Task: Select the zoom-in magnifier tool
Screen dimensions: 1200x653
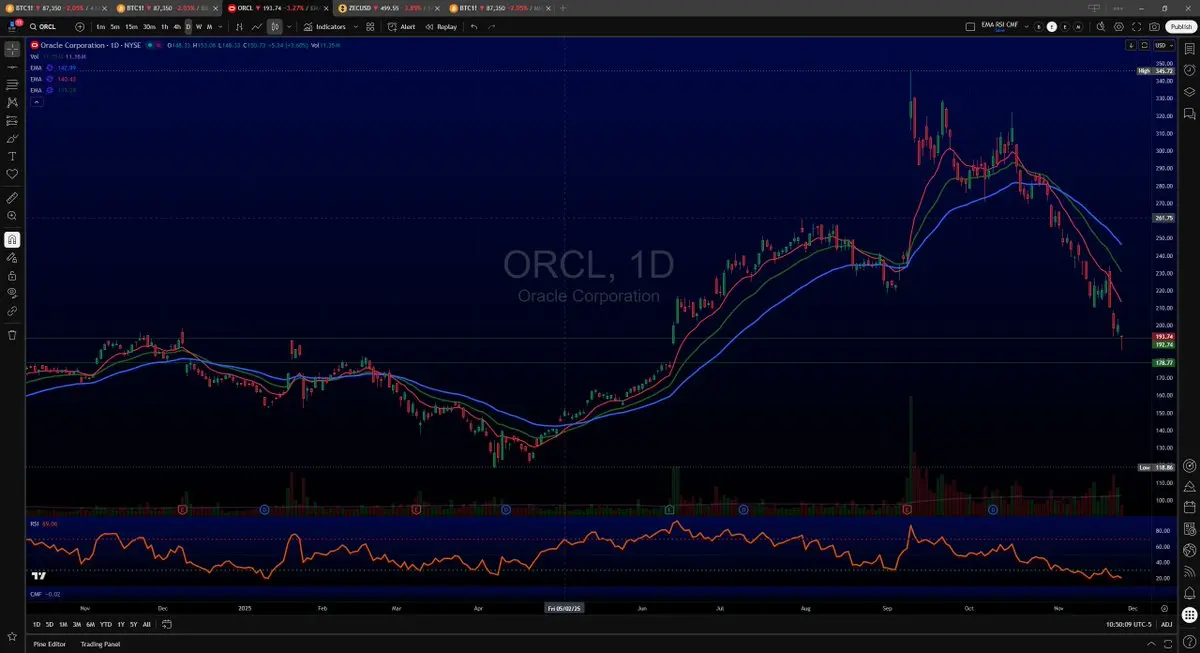Action: click(12, 215)
